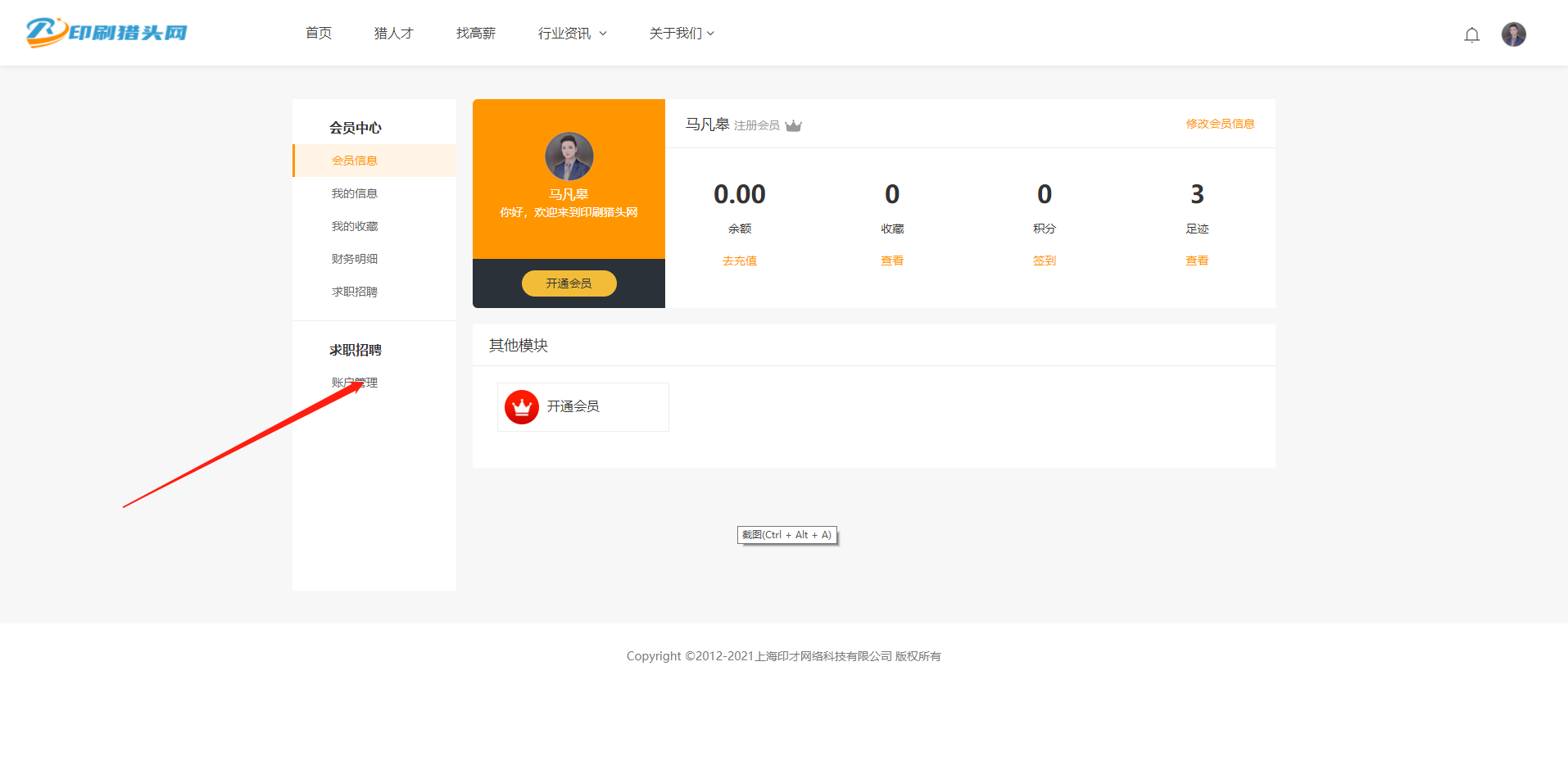Click the notification bell icon
The height and width of the screenshot is (775, 1568).
(1471, 34)
